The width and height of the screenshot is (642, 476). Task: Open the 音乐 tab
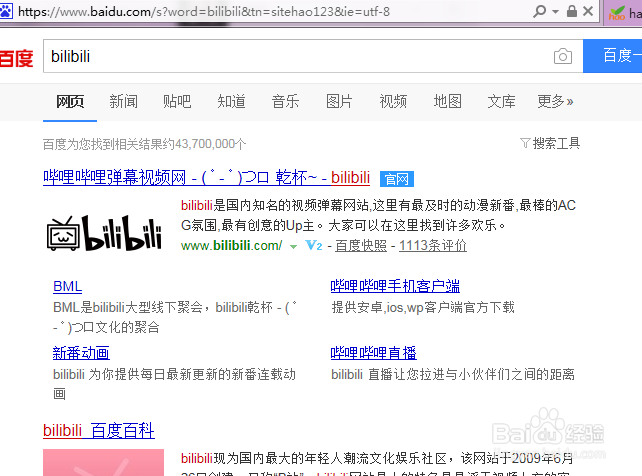pos(285,101)
